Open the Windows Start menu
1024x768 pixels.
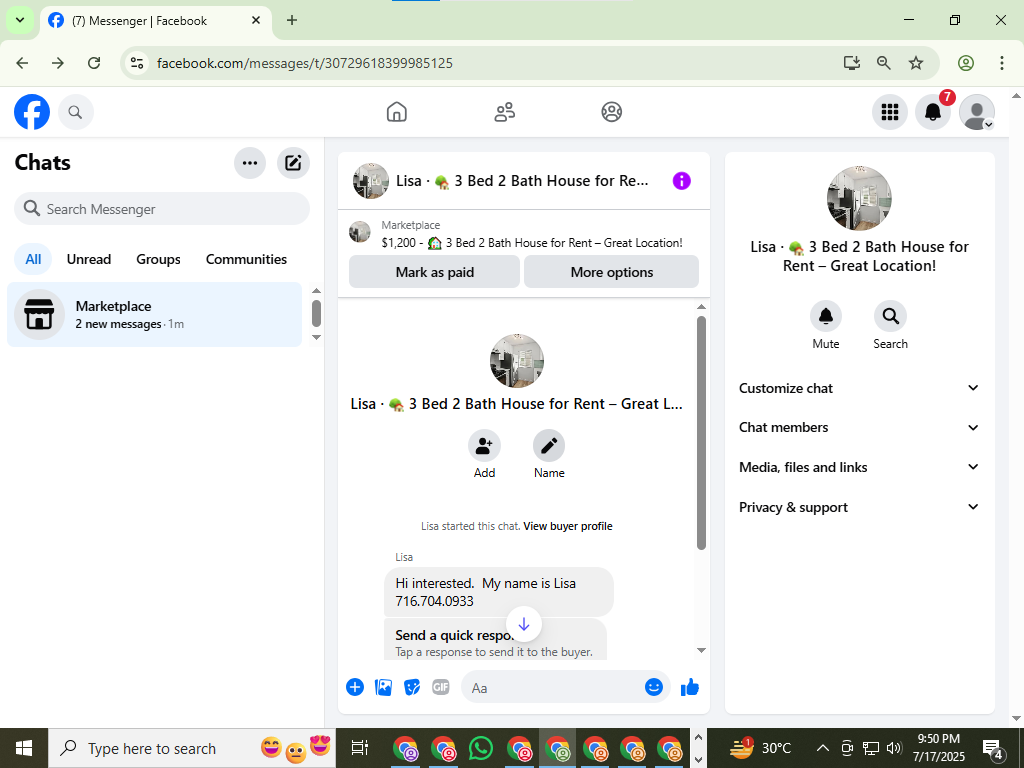click(x=24, y=748)
